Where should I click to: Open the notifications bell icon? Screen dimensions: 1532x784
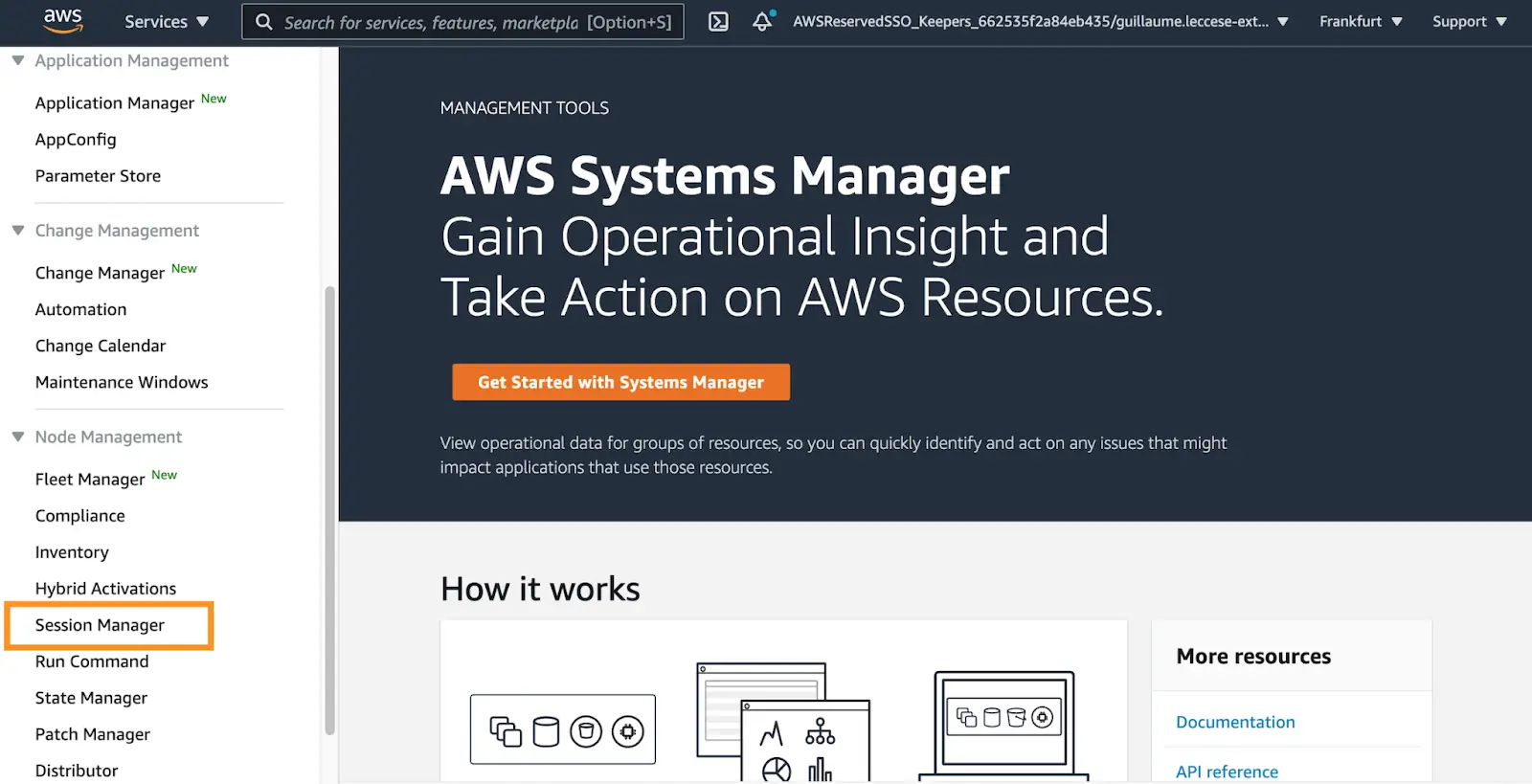pos(762,21)
